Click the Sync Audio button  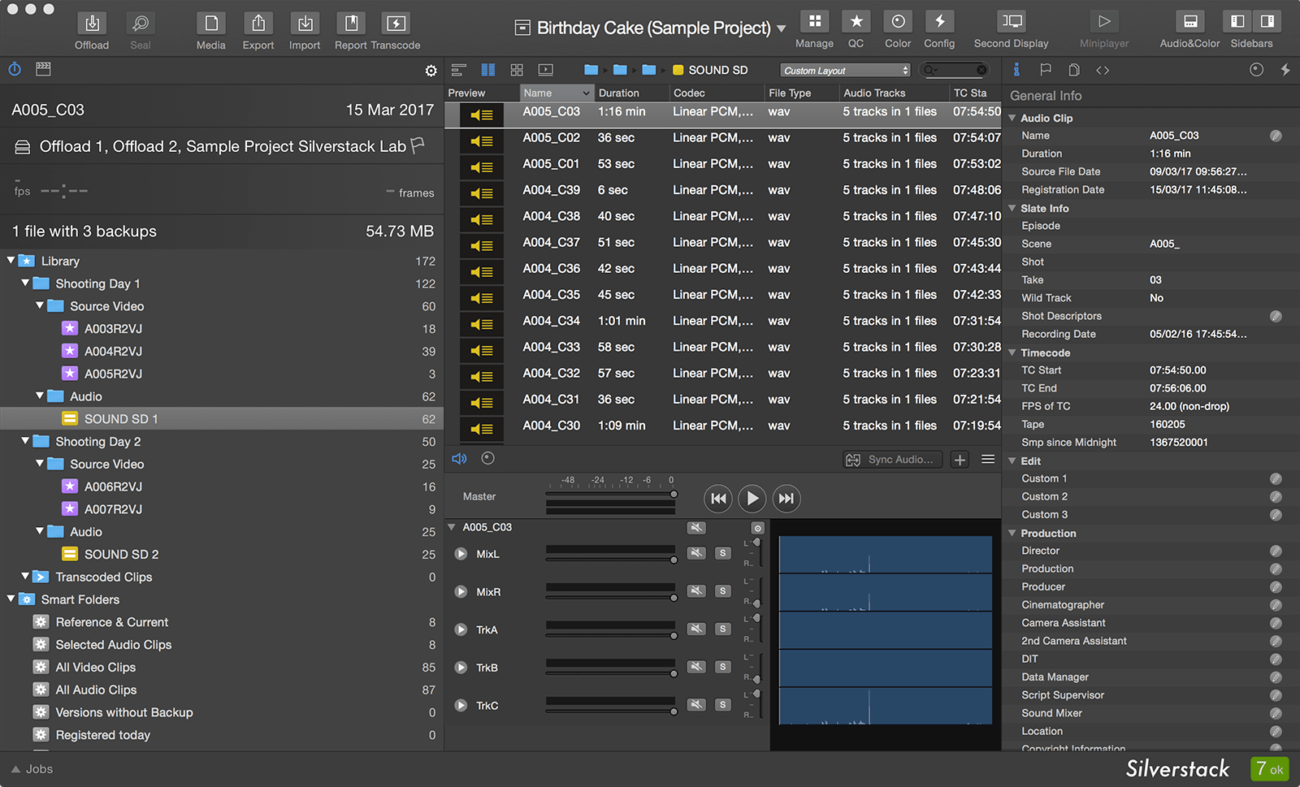(892, 460)
